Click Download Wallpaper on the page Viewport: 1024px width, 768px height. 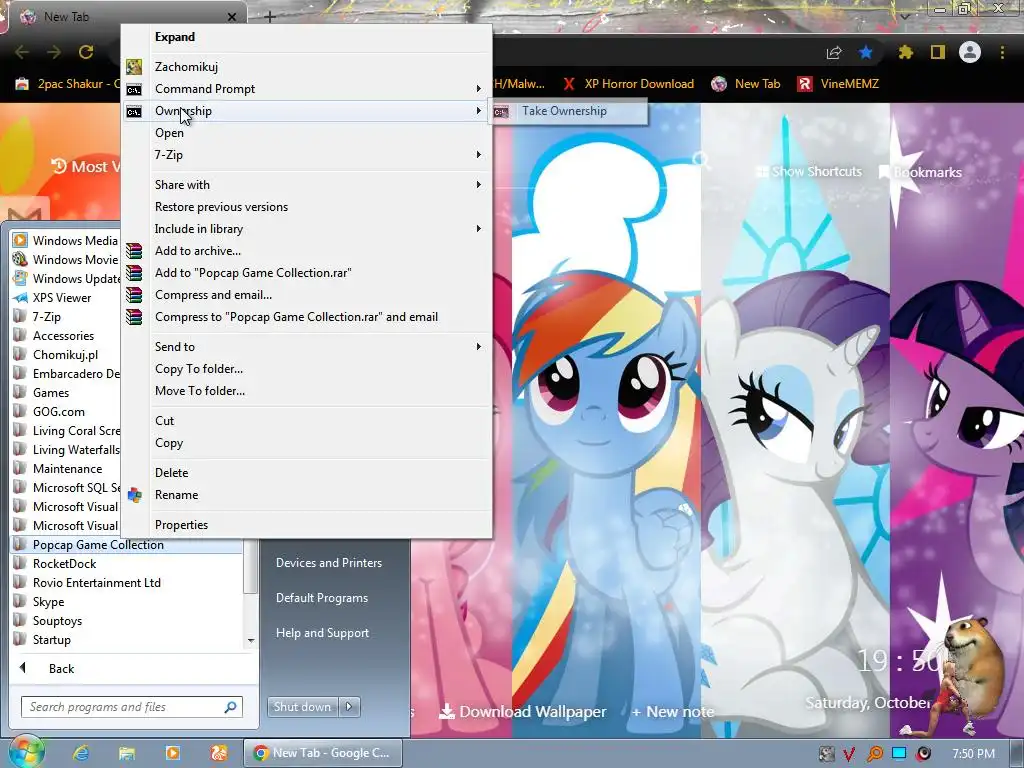tap(522, 712)
